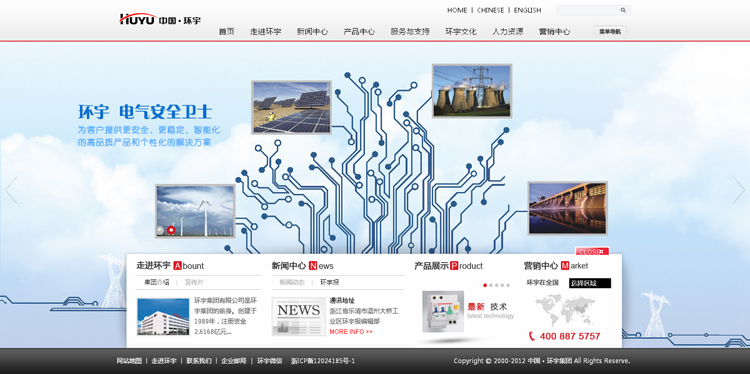Advance to the next banner slide arrow
The height and width of the screenshot is (374, 750).
(739, 190)
